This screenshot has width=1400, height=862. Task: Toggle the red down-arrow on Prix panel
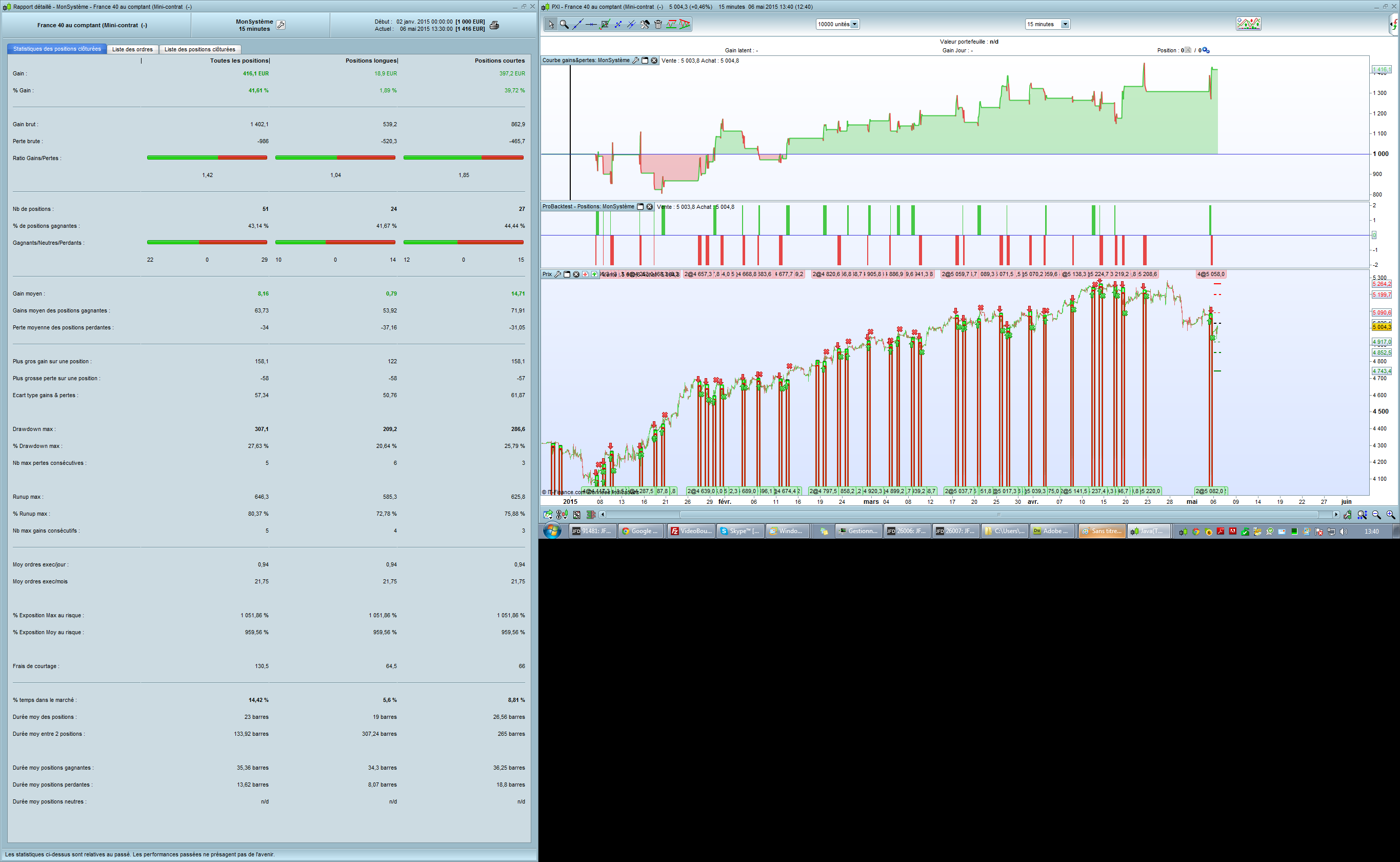(x=585, y=274)
